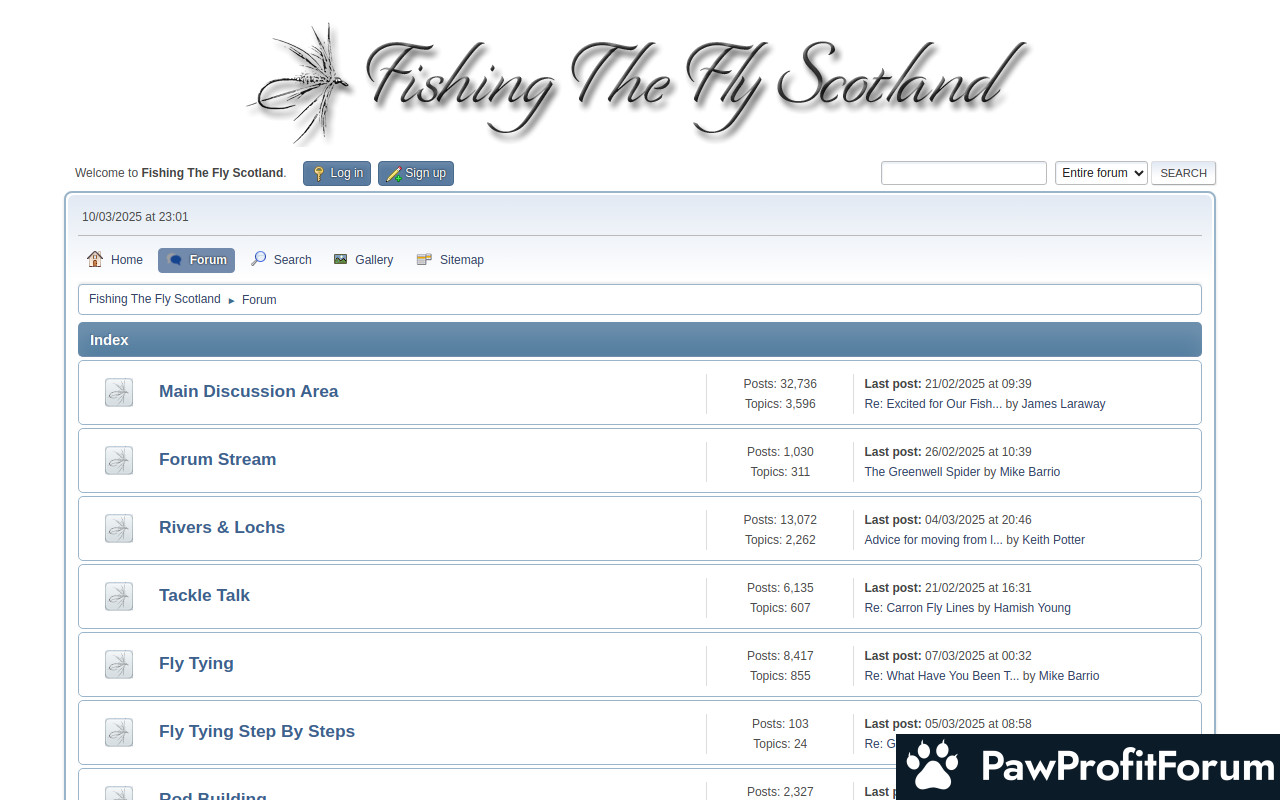
Task: Open the Main Discussion Area board
Action: 249,391
